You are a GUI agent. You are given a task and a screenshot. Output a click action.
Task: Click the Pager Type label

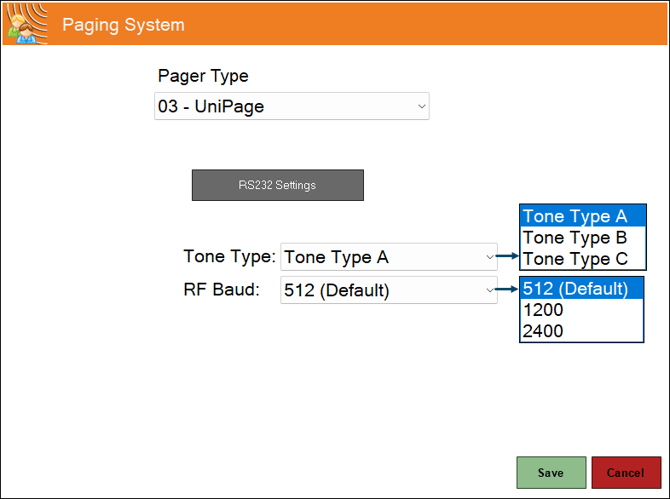(x=203, y=76)
